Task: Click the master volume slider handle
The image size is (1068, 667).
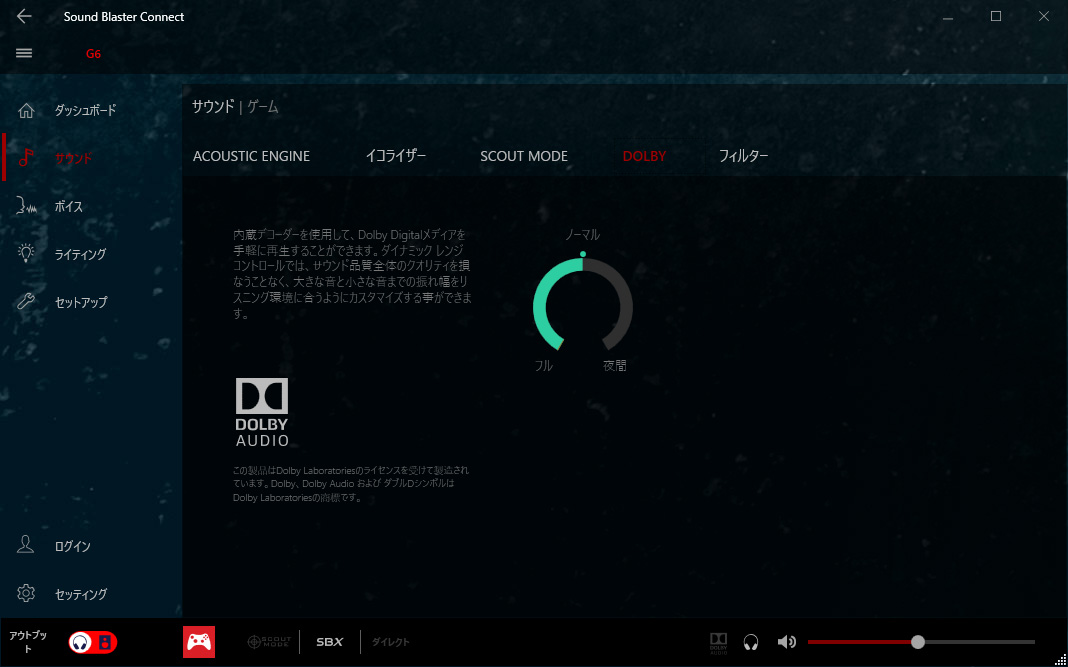Action: click(918, 642)
